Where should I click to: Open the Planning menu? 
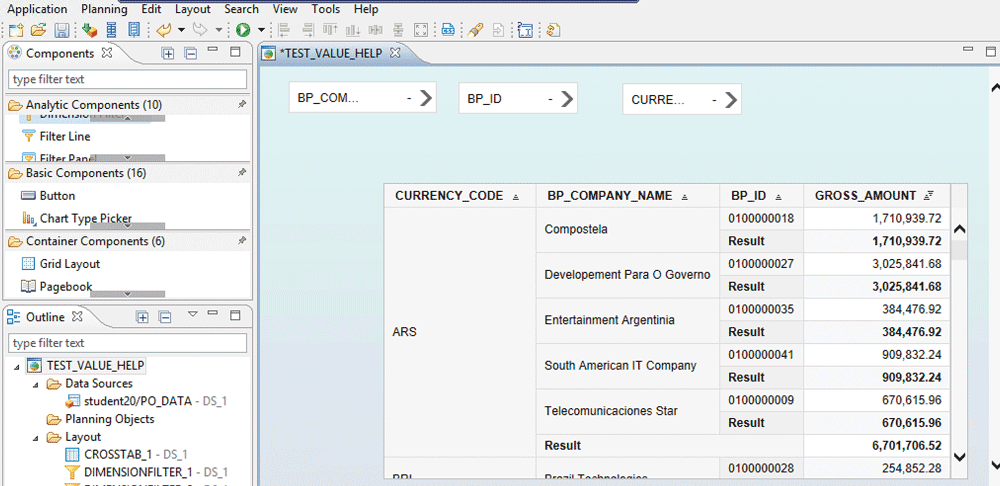coord(104,9)
